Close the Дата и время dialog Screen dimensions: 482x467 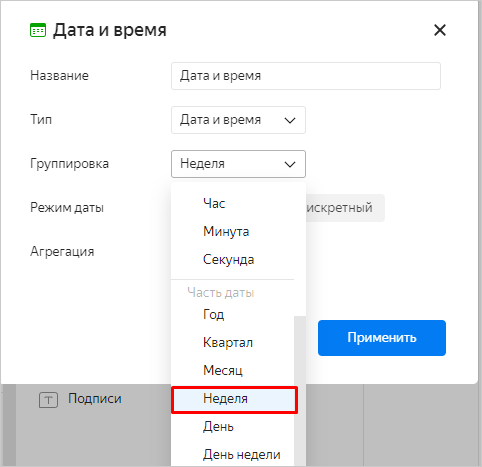pyautogui.click(x=440, y=30)
